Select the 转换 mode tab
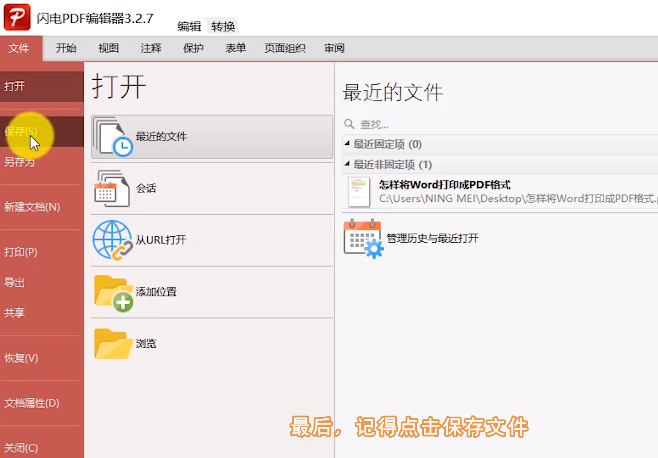Screen dimensions: 658x458 [223, 26]
